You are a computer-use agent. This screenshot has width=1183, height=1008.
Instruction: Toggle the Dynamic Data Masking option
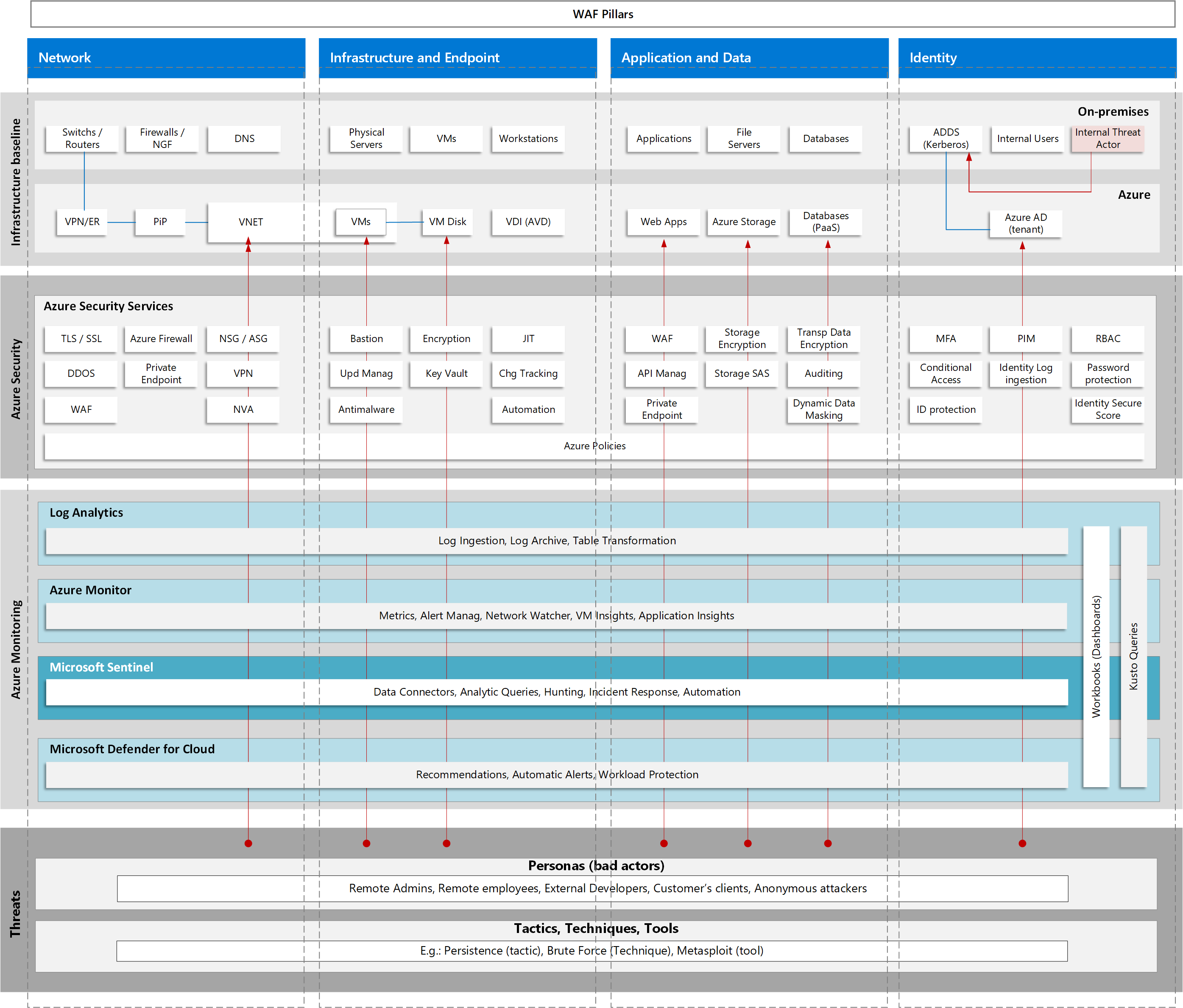823,409
